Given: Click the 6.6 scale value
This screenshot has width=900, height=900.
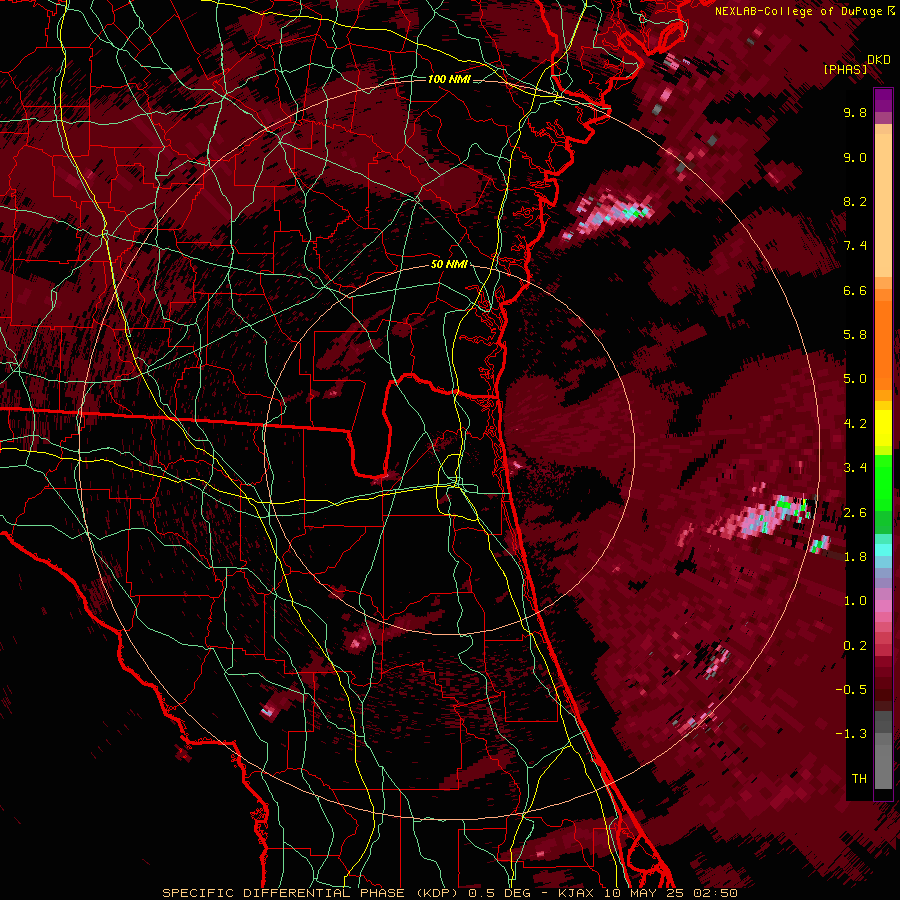Looking at the screenshot, I should tap(855, 290).
